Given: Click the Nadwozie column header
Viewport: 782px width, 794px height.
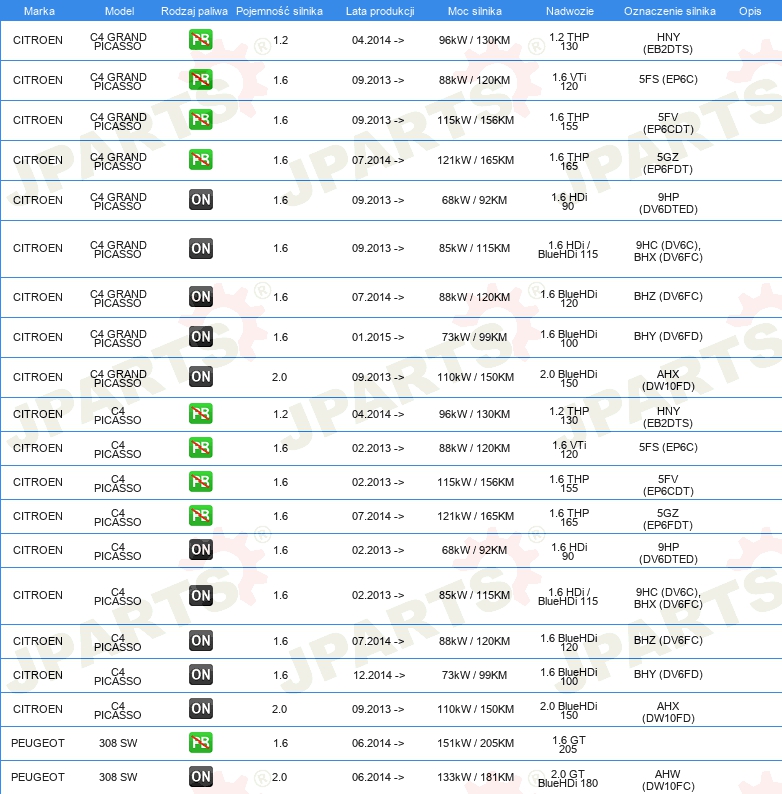Looking at the screenshot, I should (569, 11).
